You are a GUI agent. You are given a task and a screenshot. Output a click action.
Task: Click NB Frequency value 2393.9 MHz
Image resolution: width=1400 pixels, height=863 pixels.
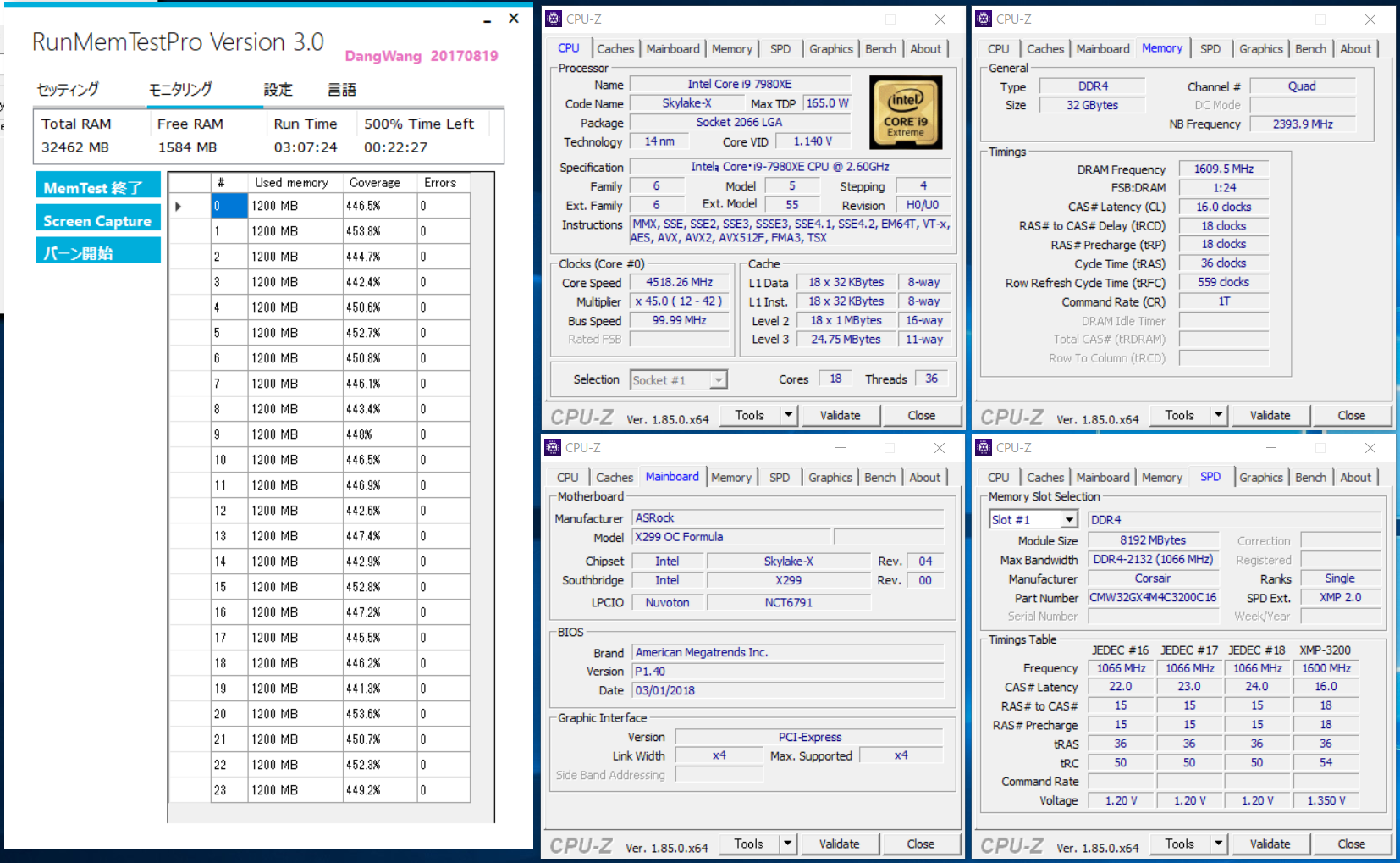(1303, 124)
